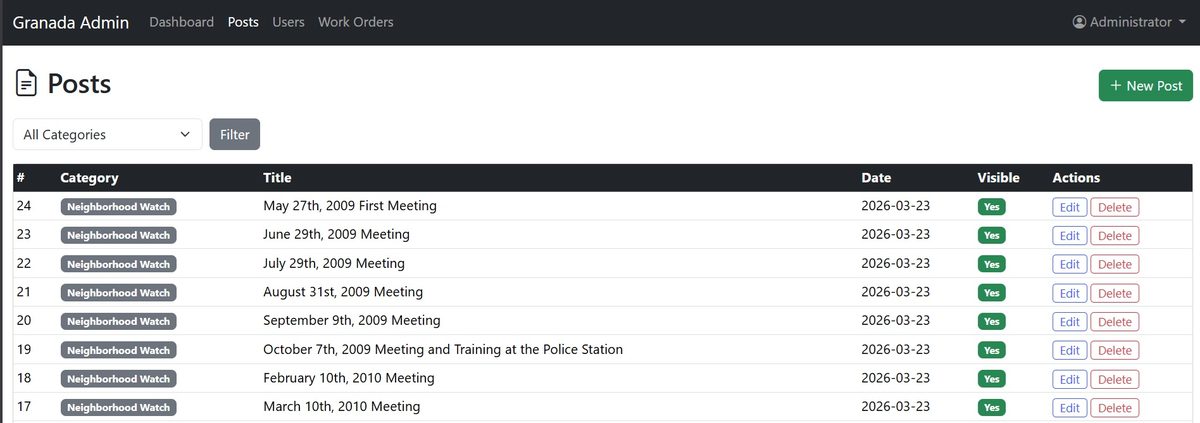The width and height of the screenshot is (1200, 423).
Task: Click the date 2026-03-23 in row 19
Action: (x=896, y=350)
